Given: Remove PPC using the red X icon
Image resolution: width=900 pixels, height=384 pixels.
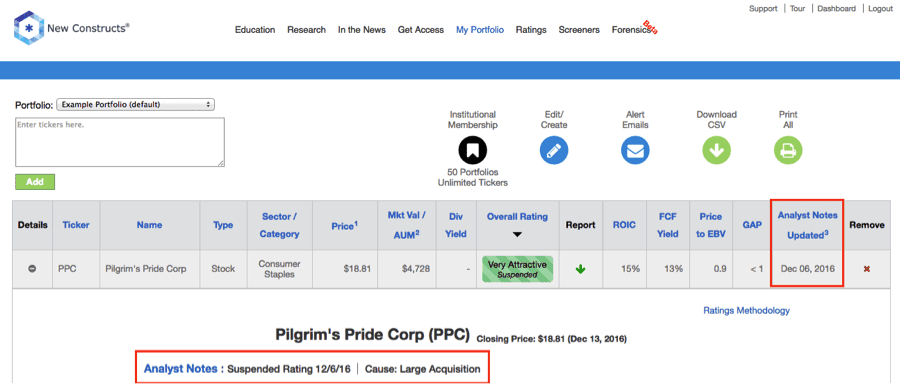Looking at the screenshot, I should click(867, 269).
